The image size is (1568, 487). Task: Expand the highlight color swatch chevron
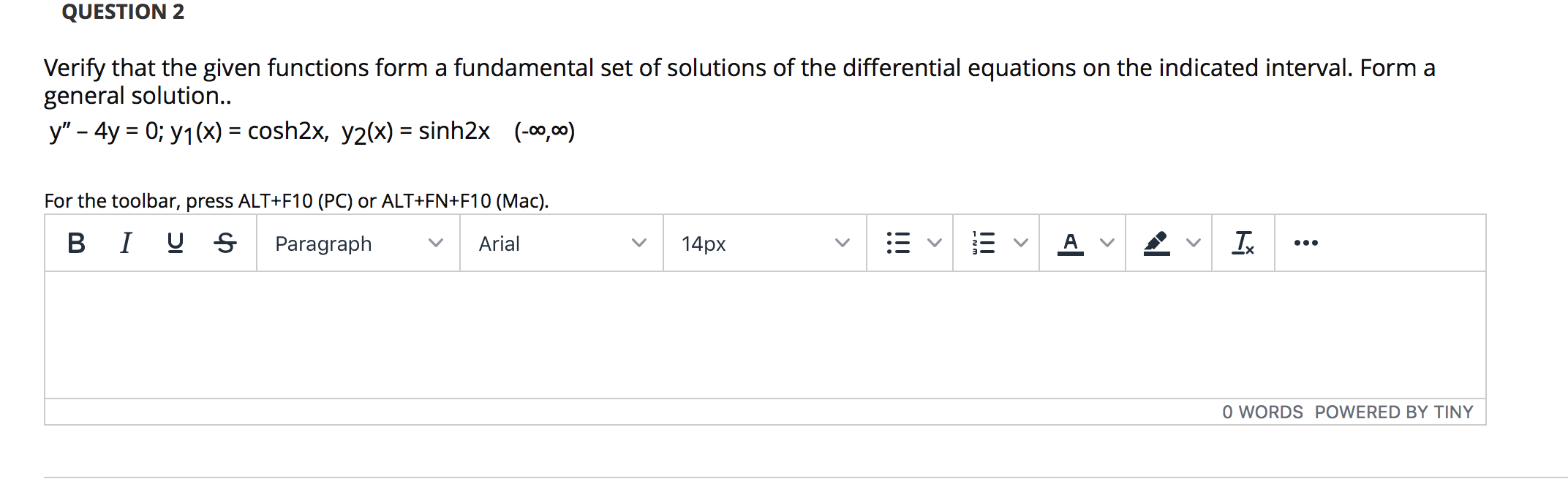tap(1193, 243)
